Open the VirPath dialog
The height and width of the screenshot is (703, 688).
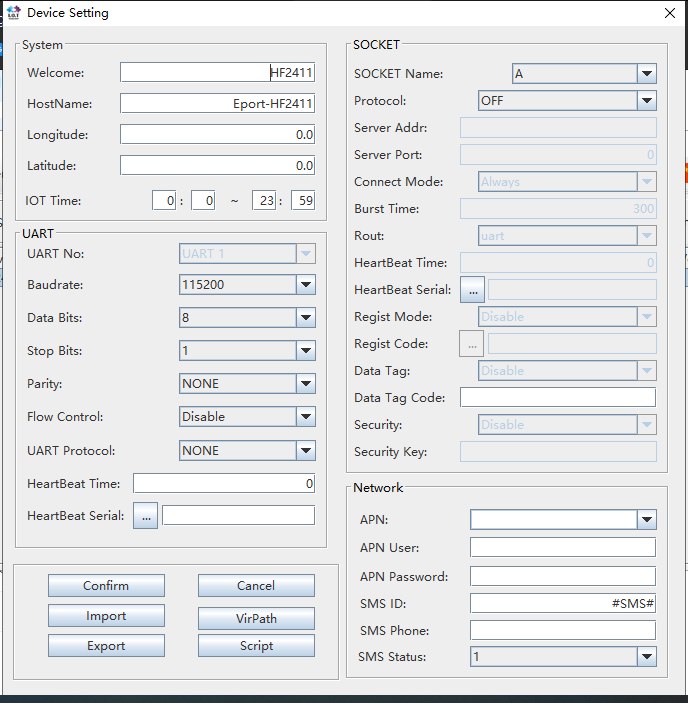(x=256, y=618)
